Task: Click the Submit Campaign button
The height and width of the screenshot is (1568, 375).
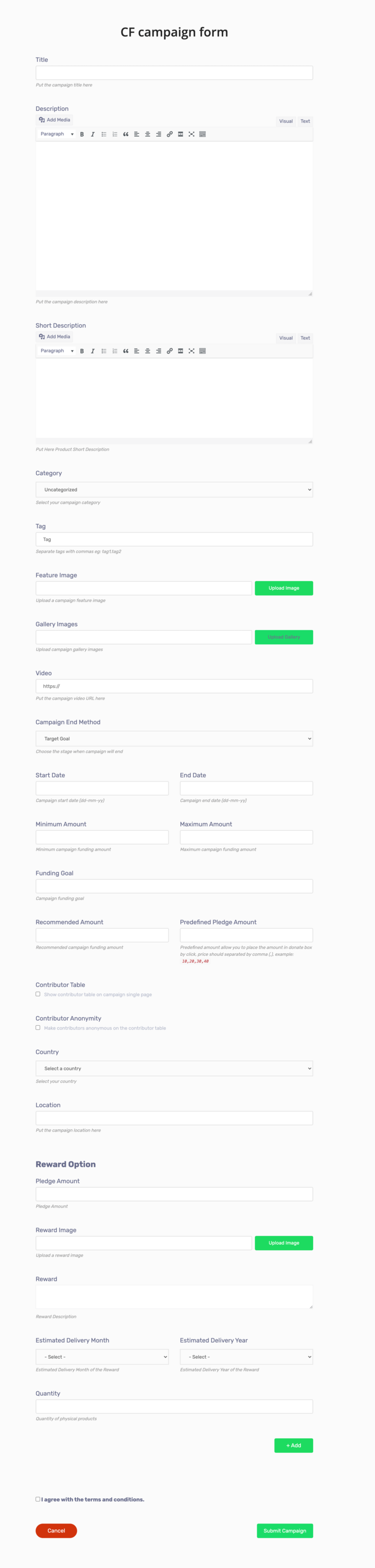Action: point(284,1531)
